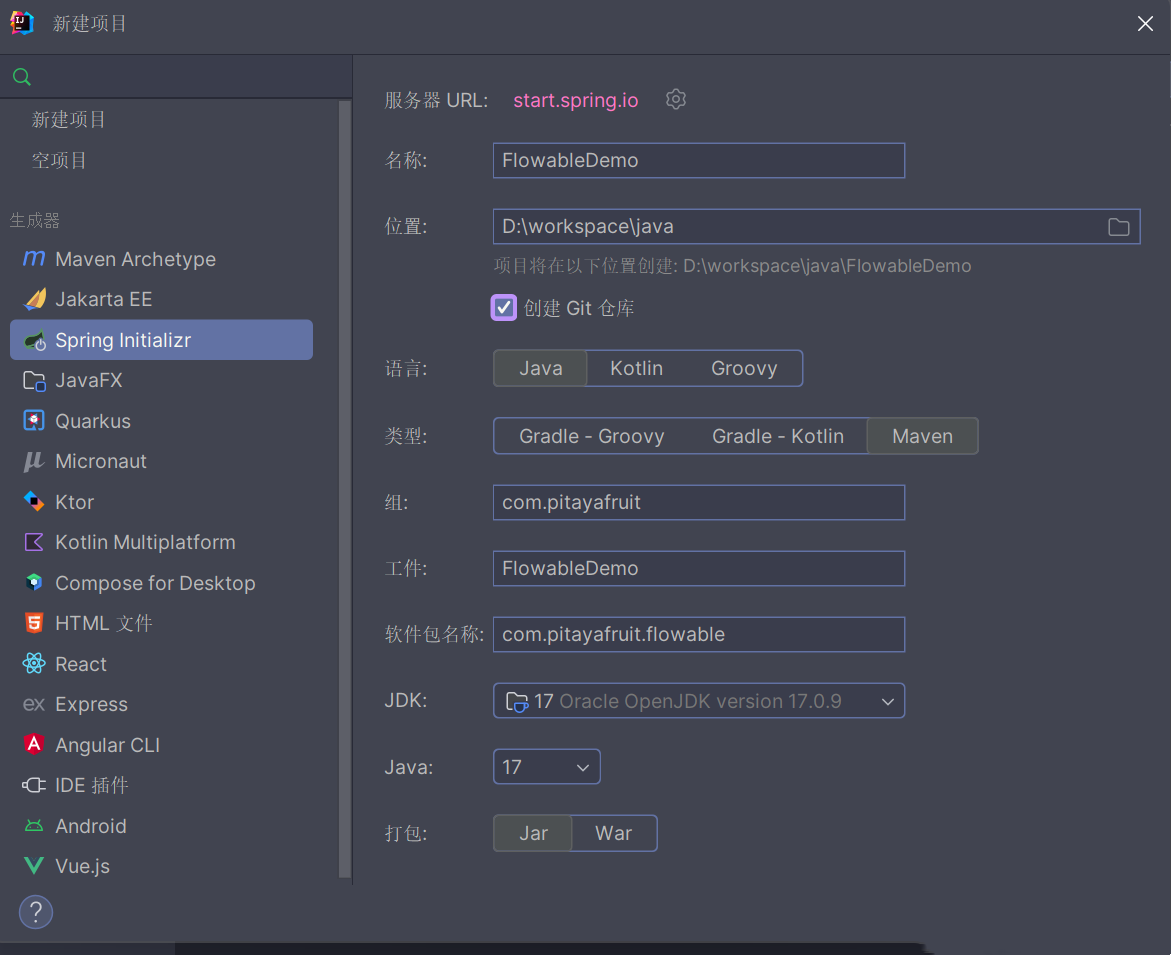Click the server URL settings gear icon
1171x955 pixels.
(676, 99)
